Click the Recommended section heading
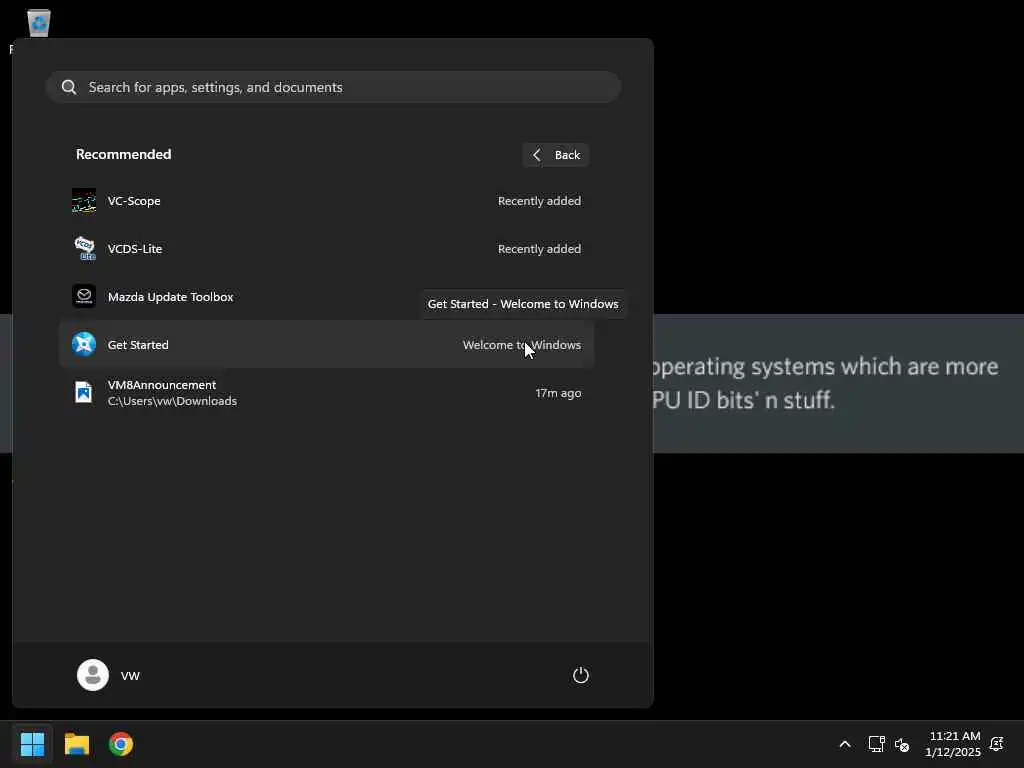 (123, 154)
